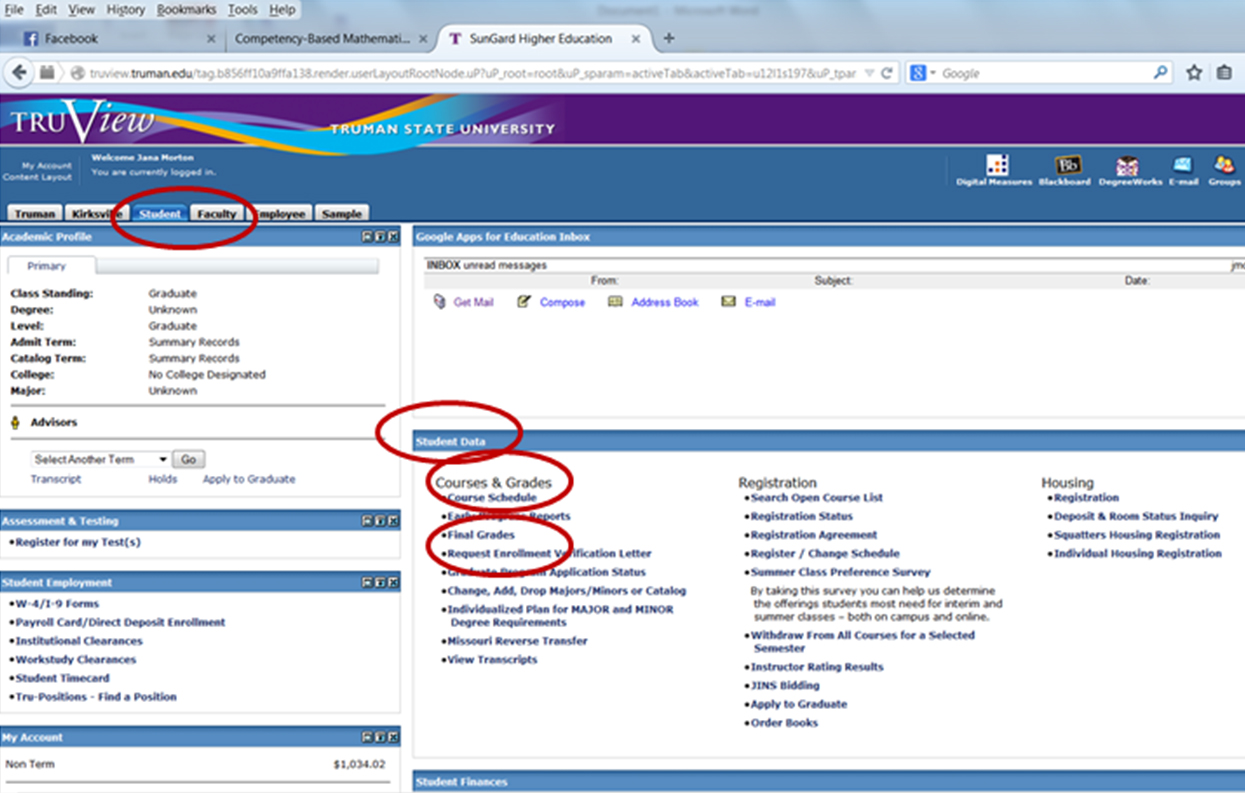Click the Address Book icon
This screenshot has width=1245, height=793.
click(x=615, y=302)
